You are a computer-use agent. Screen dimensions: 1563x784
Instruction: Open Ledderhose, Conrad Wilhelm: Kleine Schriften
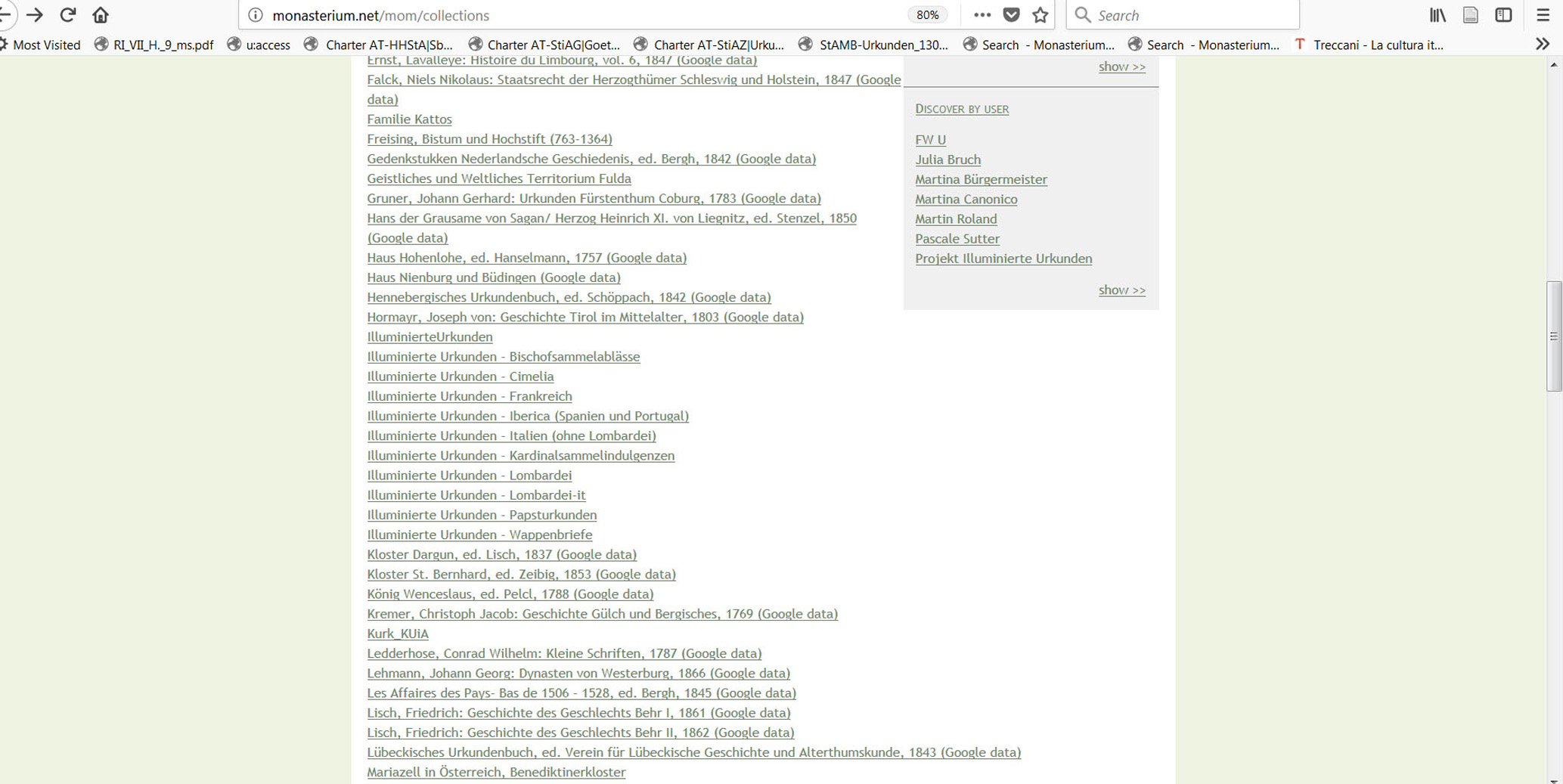564,653
